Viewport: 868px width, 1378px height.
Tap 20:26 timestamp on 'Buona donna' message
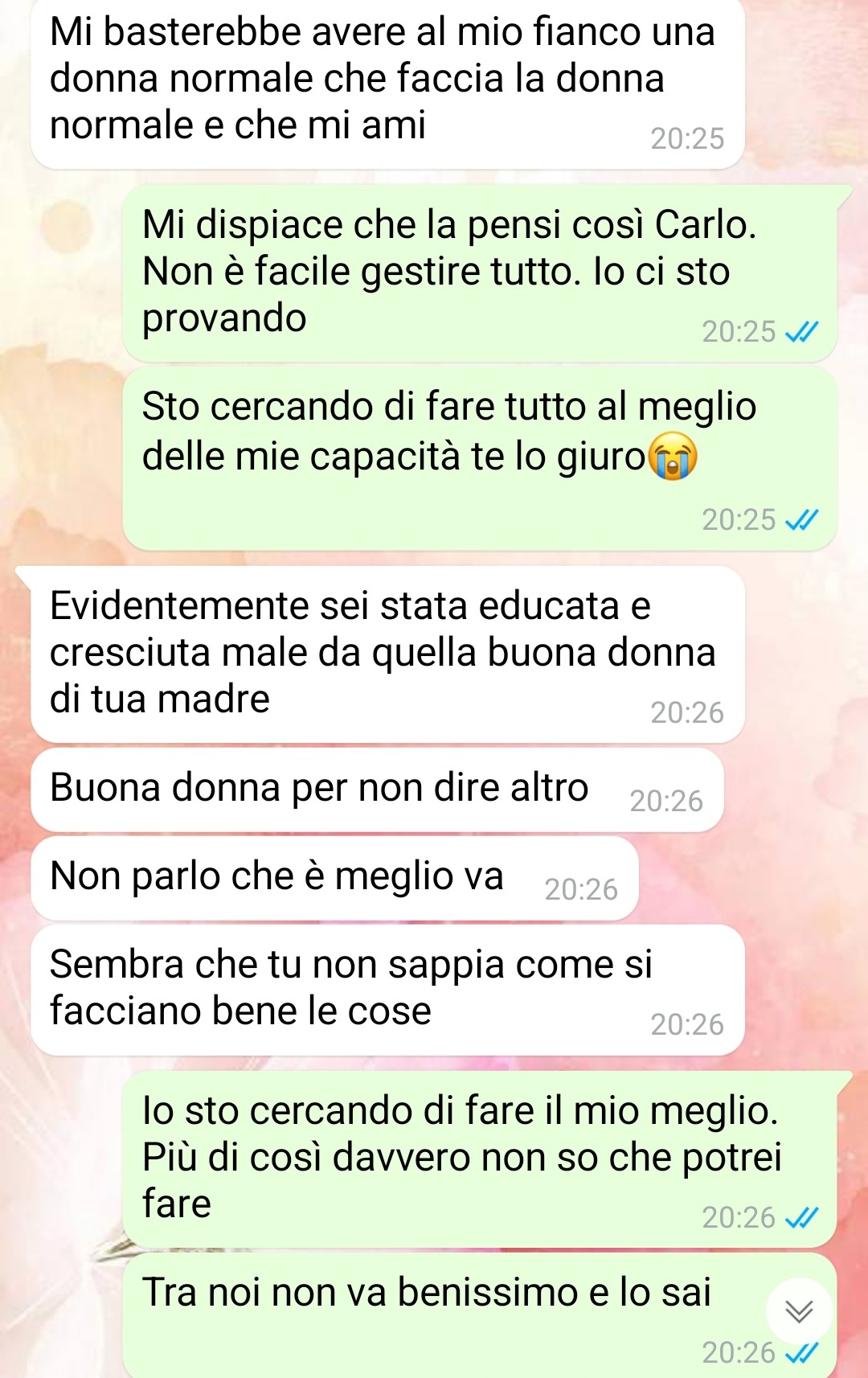click(x=666, y=802)
